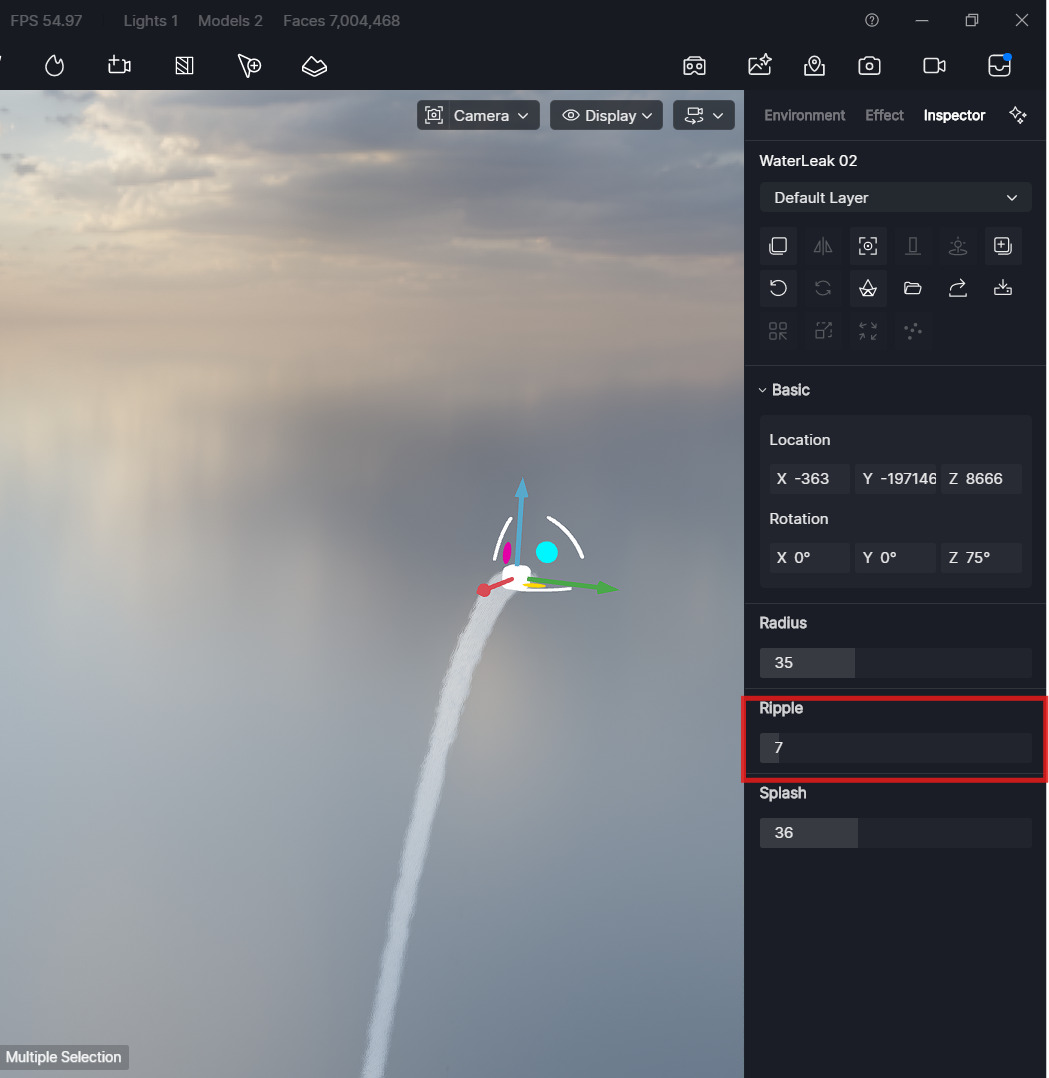Click the map location pin icon

pos(814,66)
